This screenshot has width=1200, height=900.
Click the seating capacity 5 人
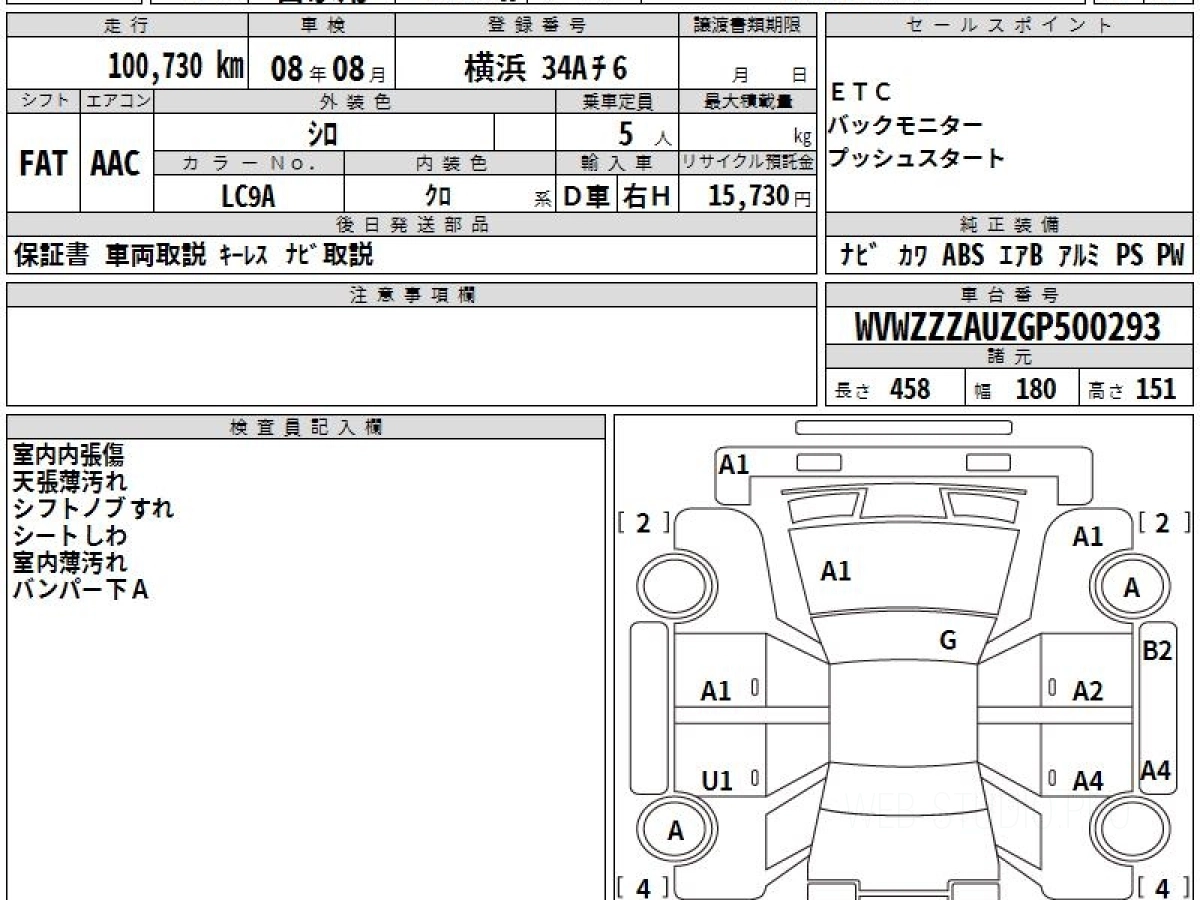pyautogui.click(x=643, y=133)
